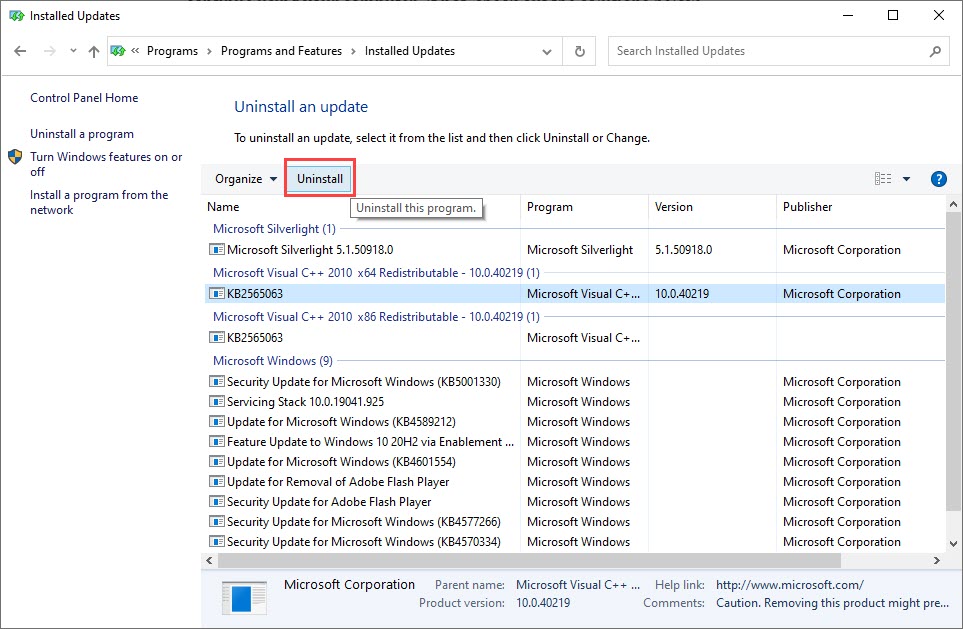
Task: Click the vertical scrollbar up arrow
Action: click(x=953, y=205)
